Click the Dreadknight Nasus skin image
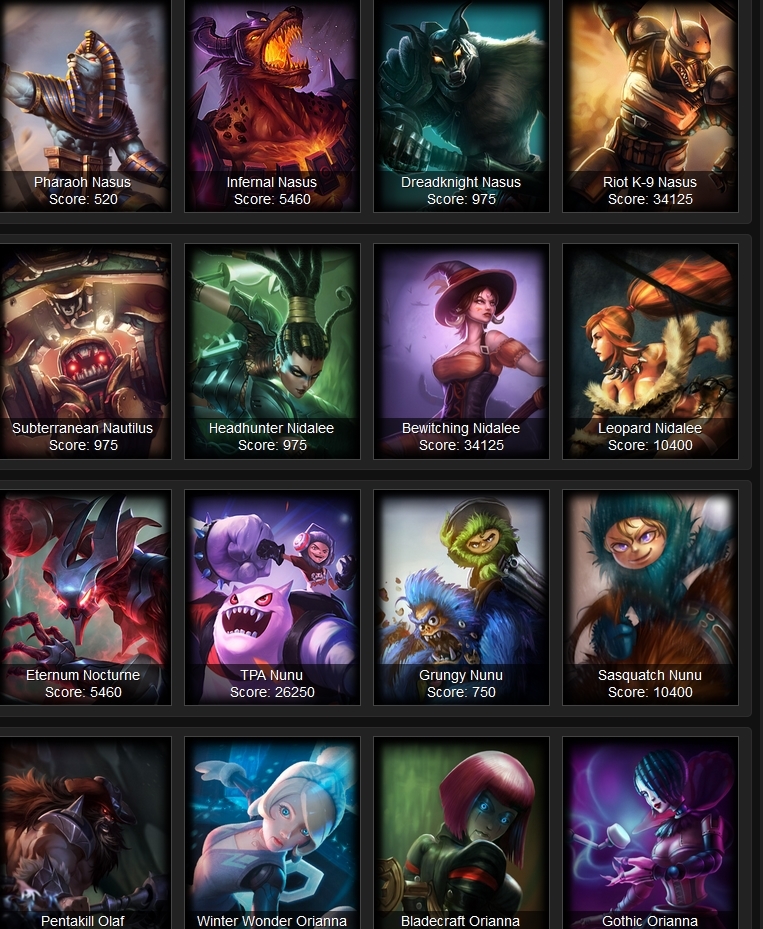The height and width of the screenshot is (929, 763). pyautogui.click(x=461, y=105)
